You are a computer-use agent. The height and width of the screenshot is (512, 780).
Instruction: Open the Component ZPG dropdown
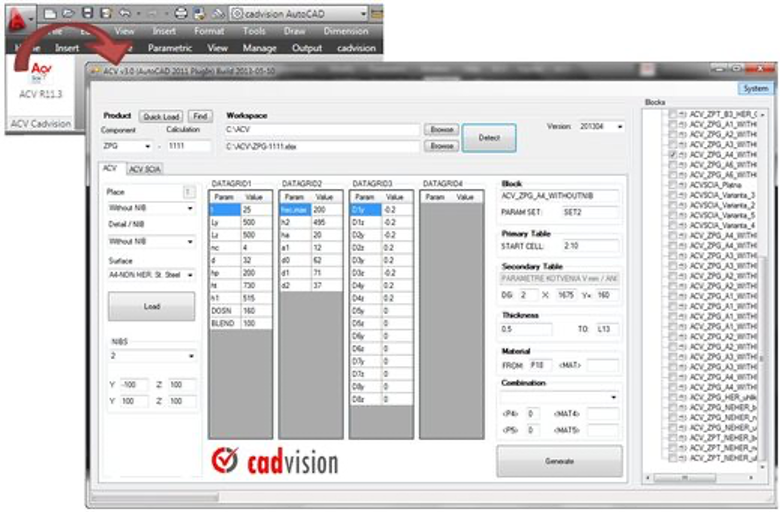coord(126,146)
